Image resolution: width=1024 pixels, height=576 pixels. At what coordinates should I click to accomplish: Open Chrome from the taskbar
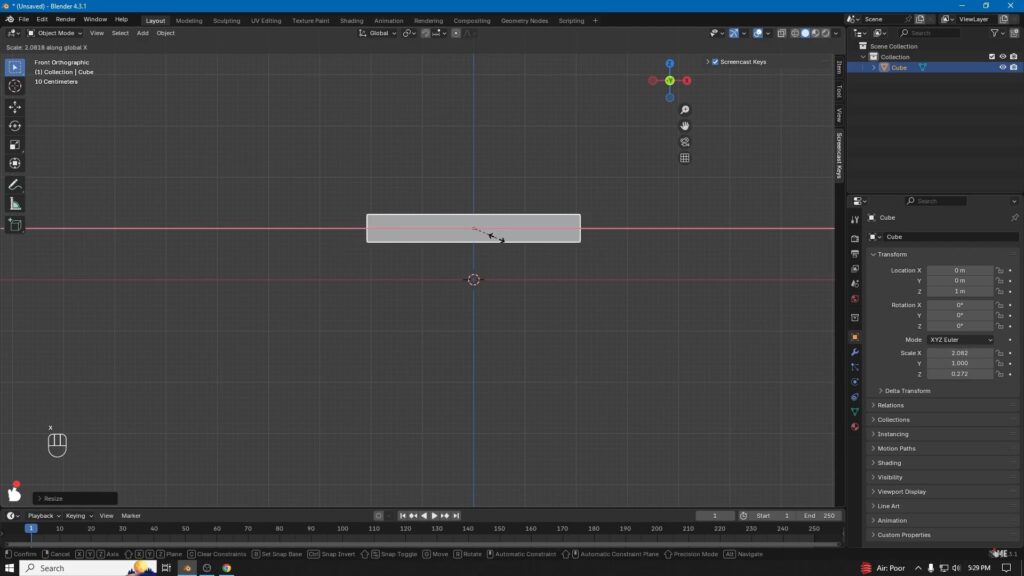227,568
